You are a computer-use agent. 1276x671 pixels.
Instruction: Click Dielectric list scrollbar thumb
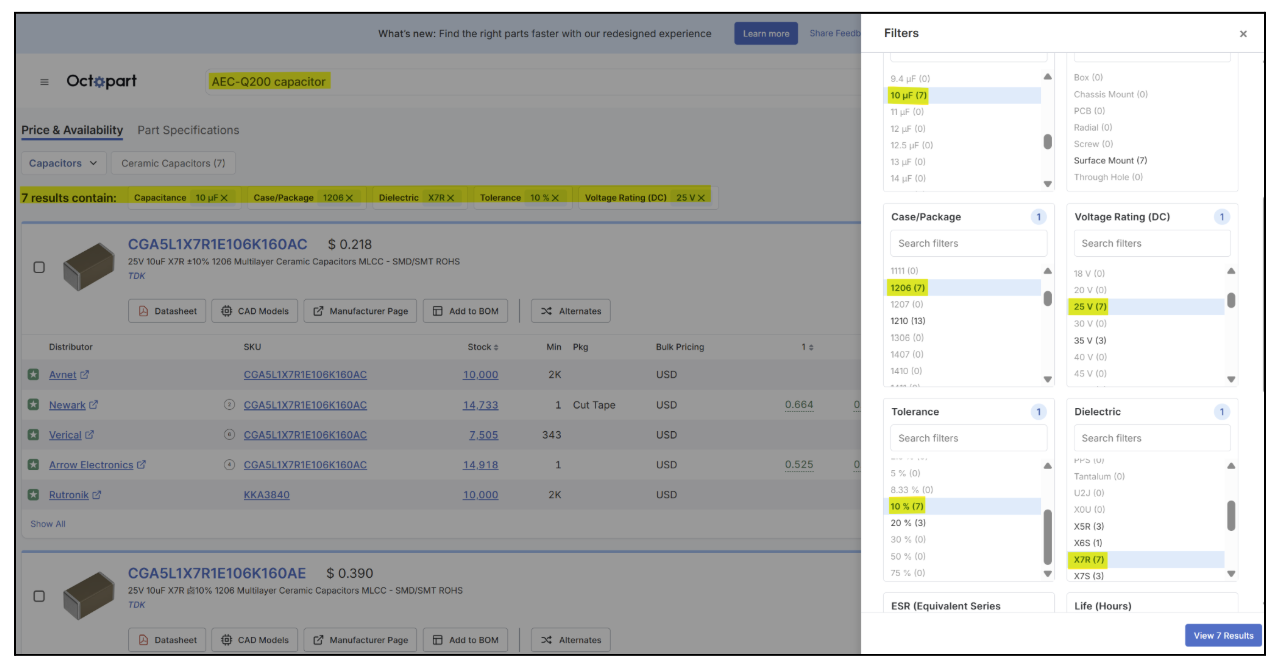(1231, 516)
